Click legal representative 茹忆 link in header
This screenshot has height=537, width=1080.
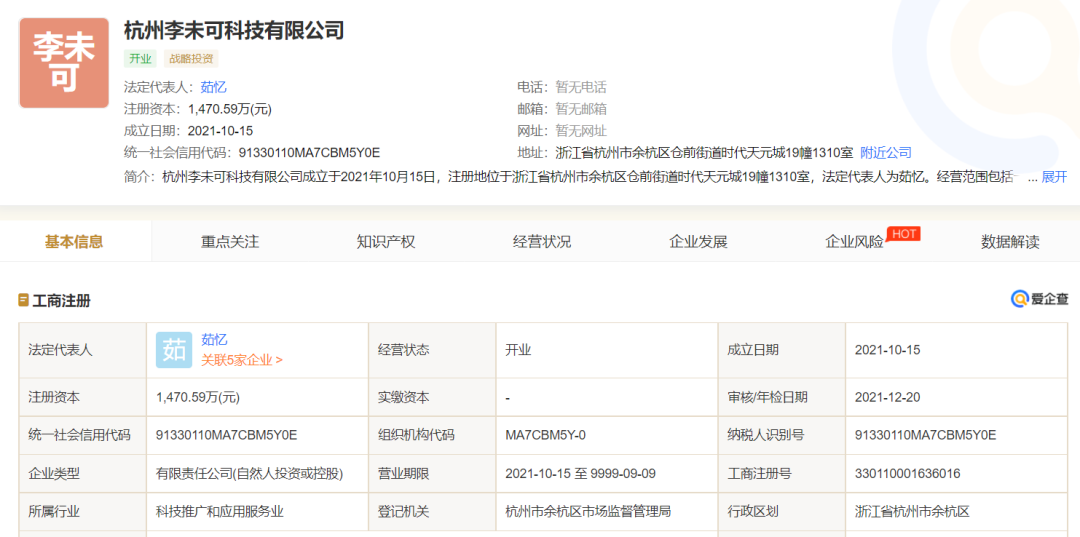[214, 87]
